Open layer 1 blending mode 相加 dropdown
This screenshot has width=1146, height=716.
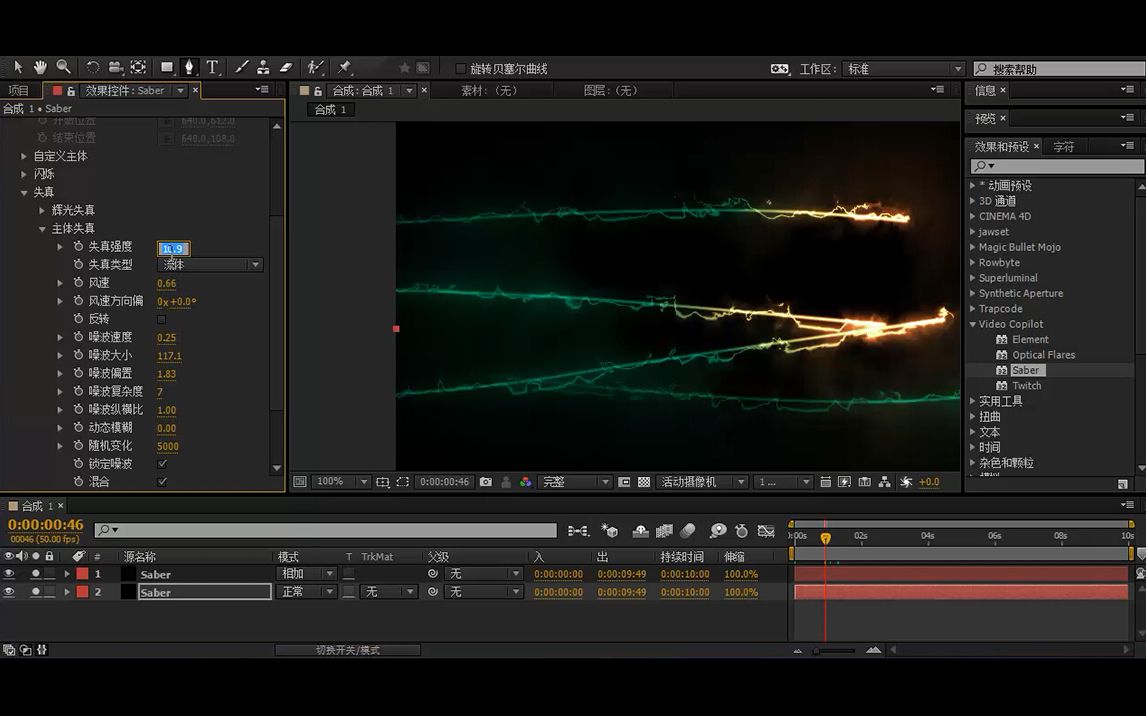tap(306, 574)
